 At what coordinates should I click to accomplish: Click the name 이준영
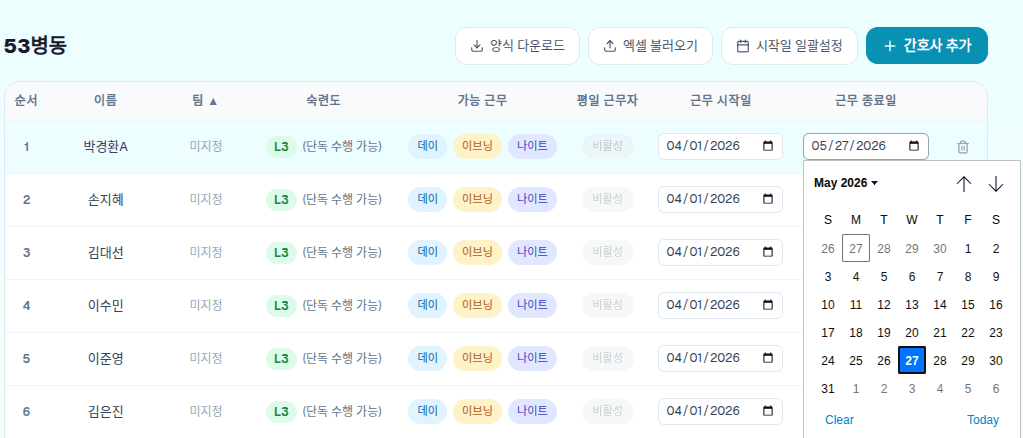point(105,358)
